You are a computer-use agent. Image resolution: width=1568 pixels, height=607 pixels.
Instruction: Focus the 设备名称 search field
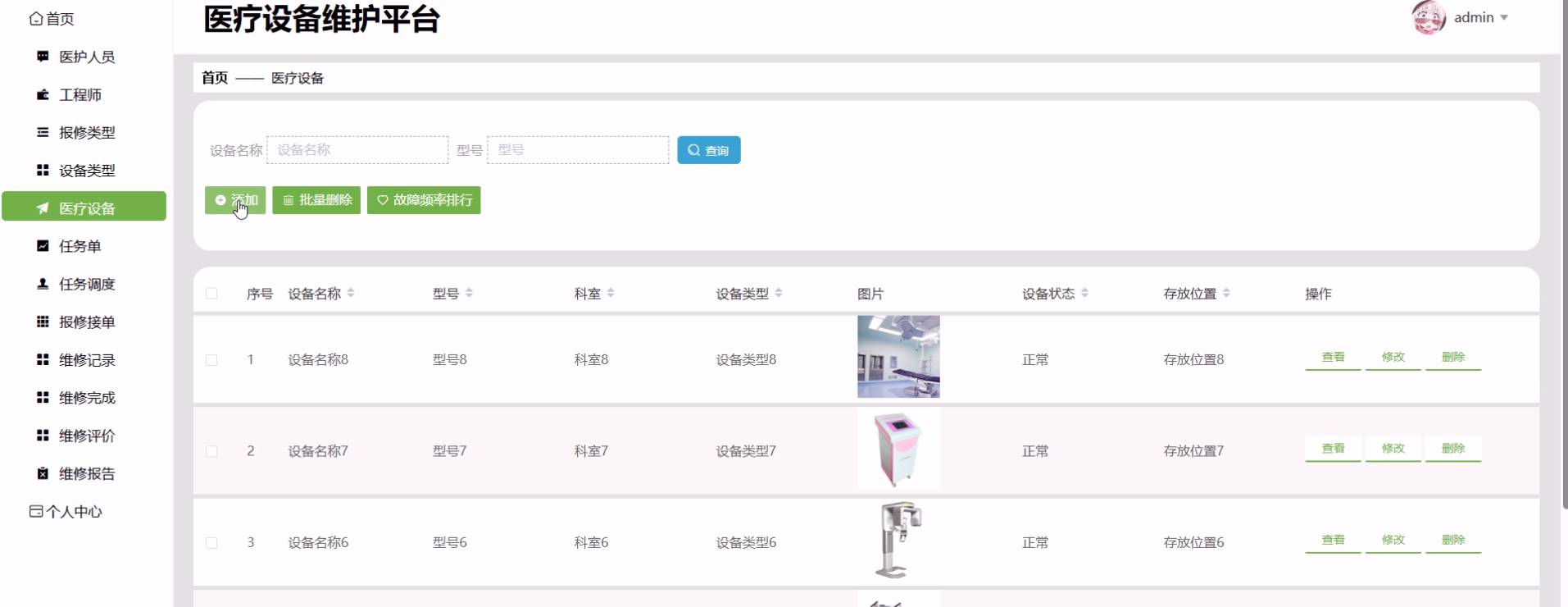[357, 150]
